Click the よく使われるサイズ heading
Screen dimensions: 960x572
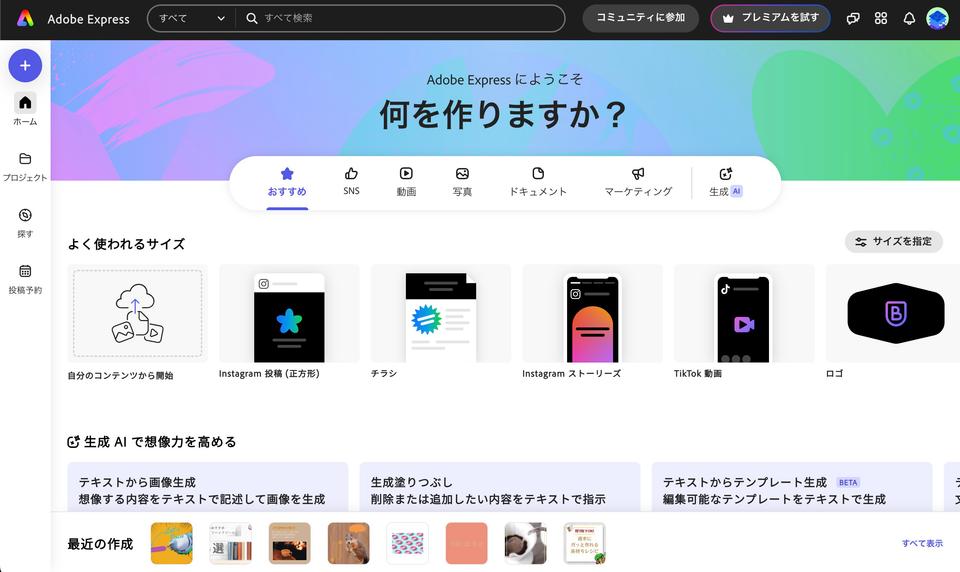[x=126, y=244]
